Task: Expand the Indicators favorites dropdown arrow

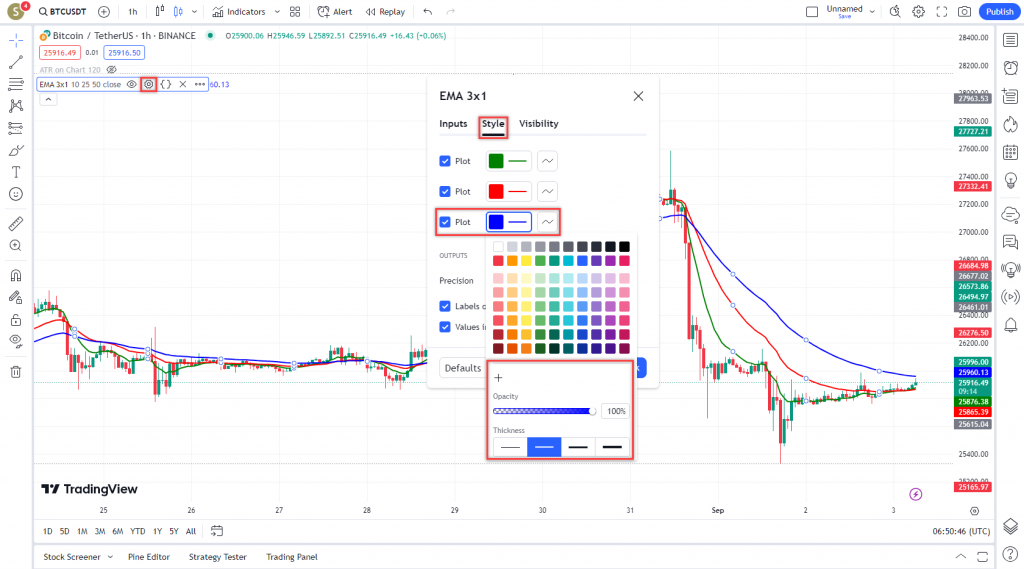Action: pyautogui.click(x=277, y=12)
